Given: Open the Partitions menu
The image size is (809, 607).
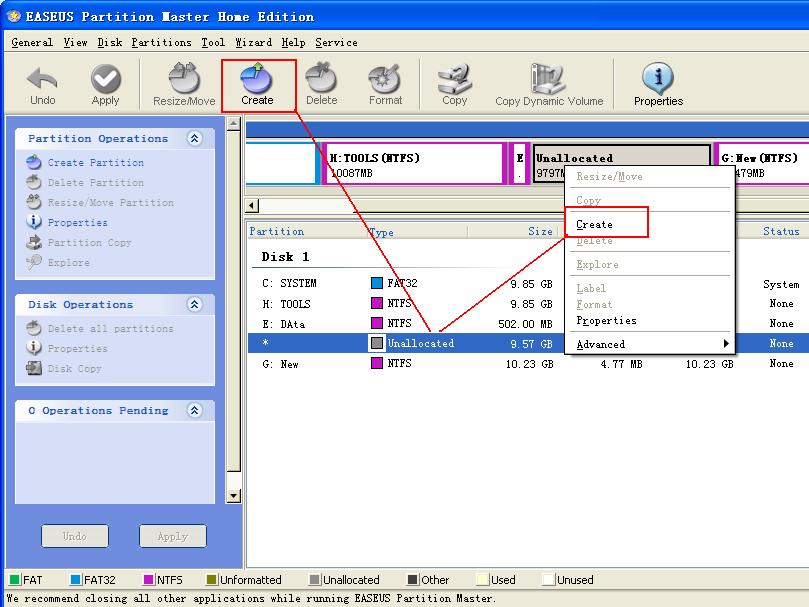Looking at the screenshot, I should (x=161, y=42).
